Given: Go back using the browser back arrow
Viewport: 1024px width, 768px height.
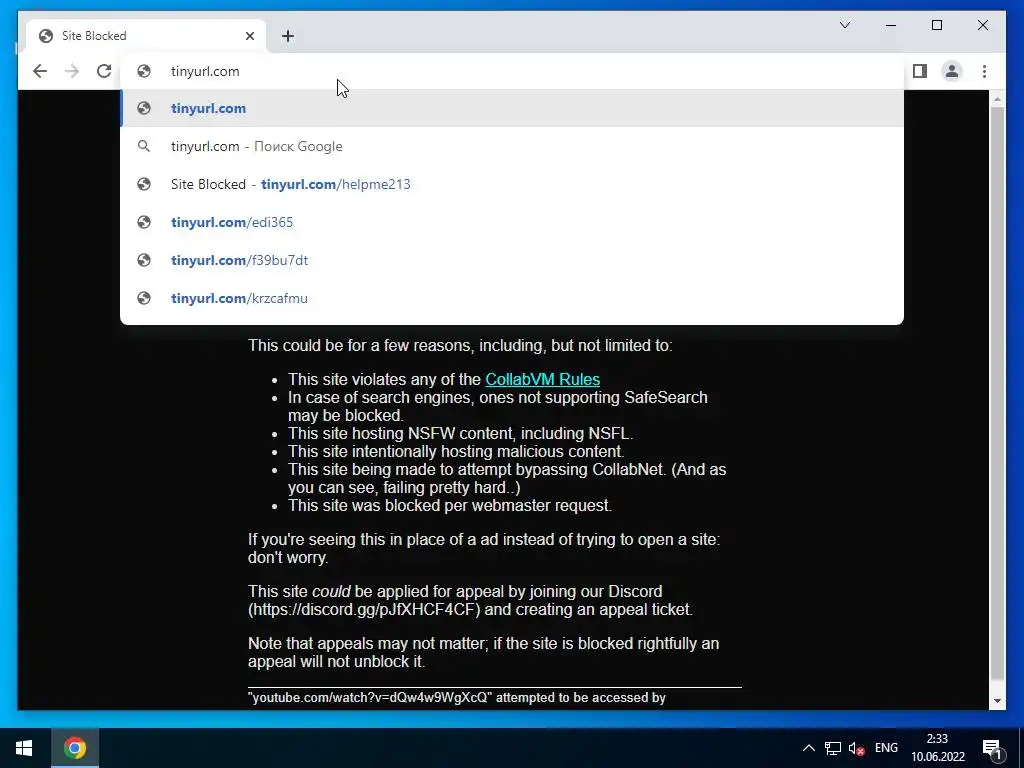Looking at the screenshot, I should coord(40,71).
